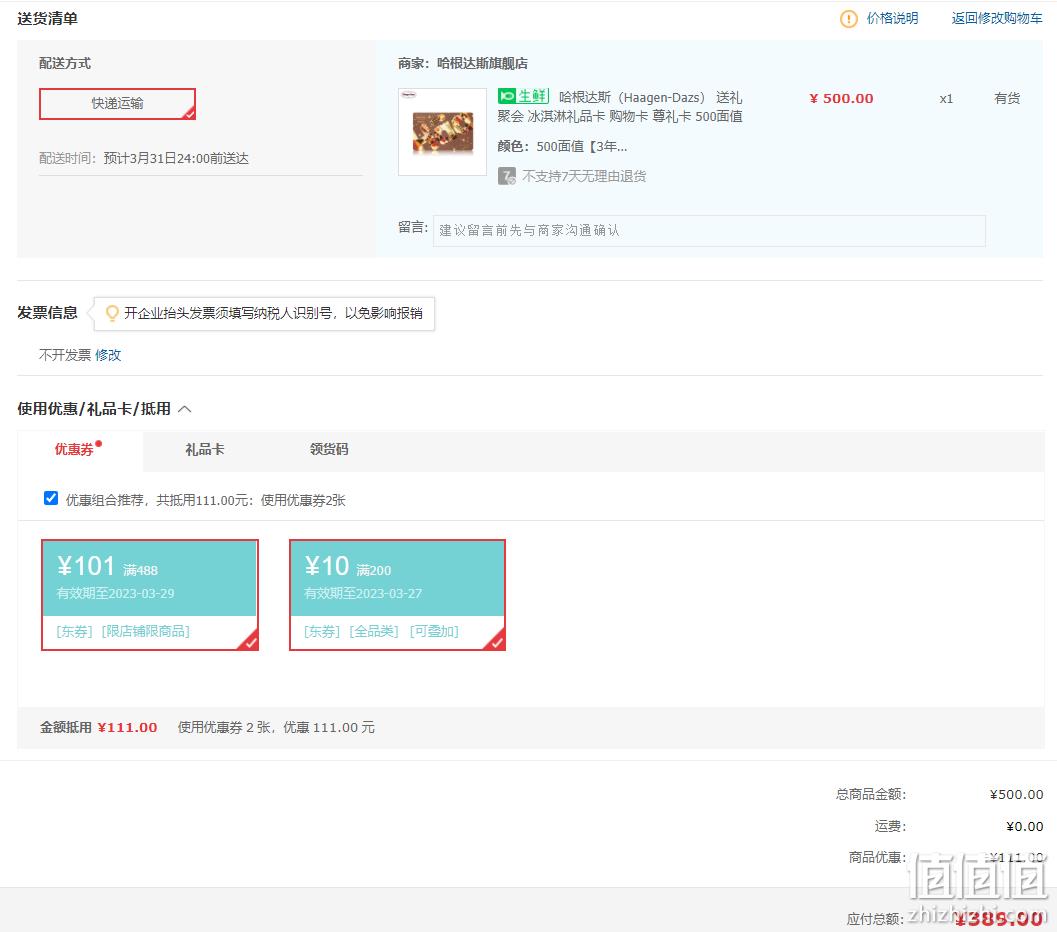
Task: Click the 发票信息 heading
Action: click(47, 313)
